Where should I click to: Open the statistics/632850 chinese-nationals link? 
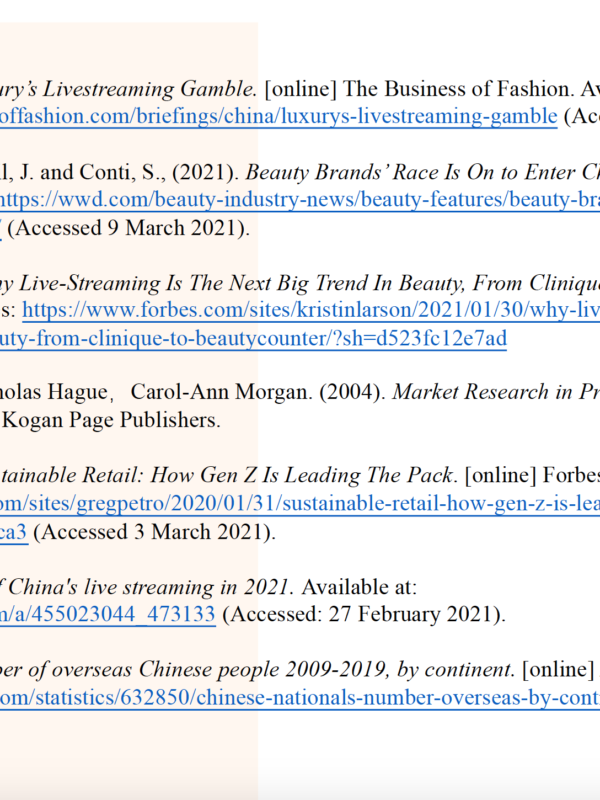(x=300, y=697)
